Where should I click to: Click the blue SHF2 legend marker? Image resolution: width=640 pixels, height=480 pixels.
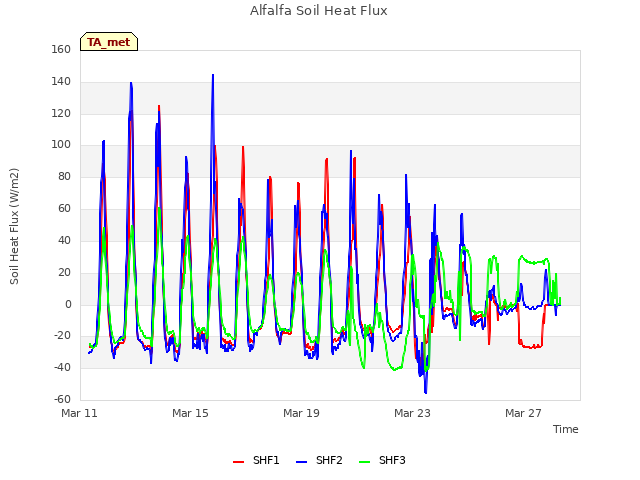(301, 462)
